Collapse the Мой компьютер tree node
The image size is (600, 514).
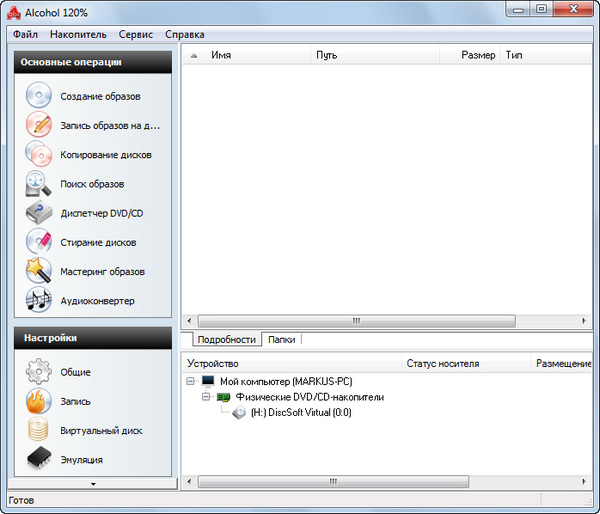coord(191,382)
